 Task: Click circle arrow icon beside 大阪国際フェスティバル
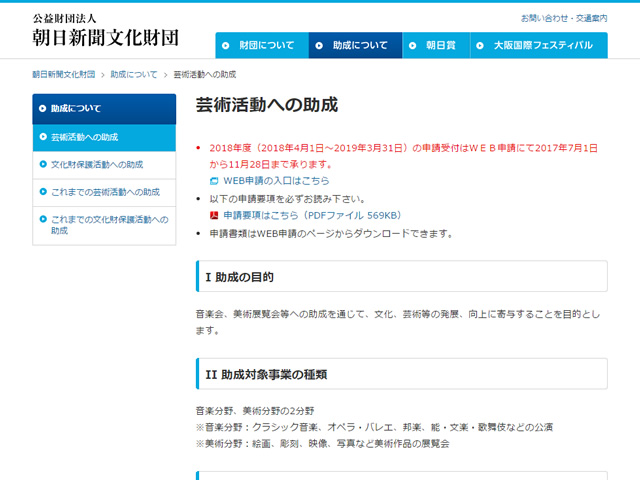pos(480,46)
